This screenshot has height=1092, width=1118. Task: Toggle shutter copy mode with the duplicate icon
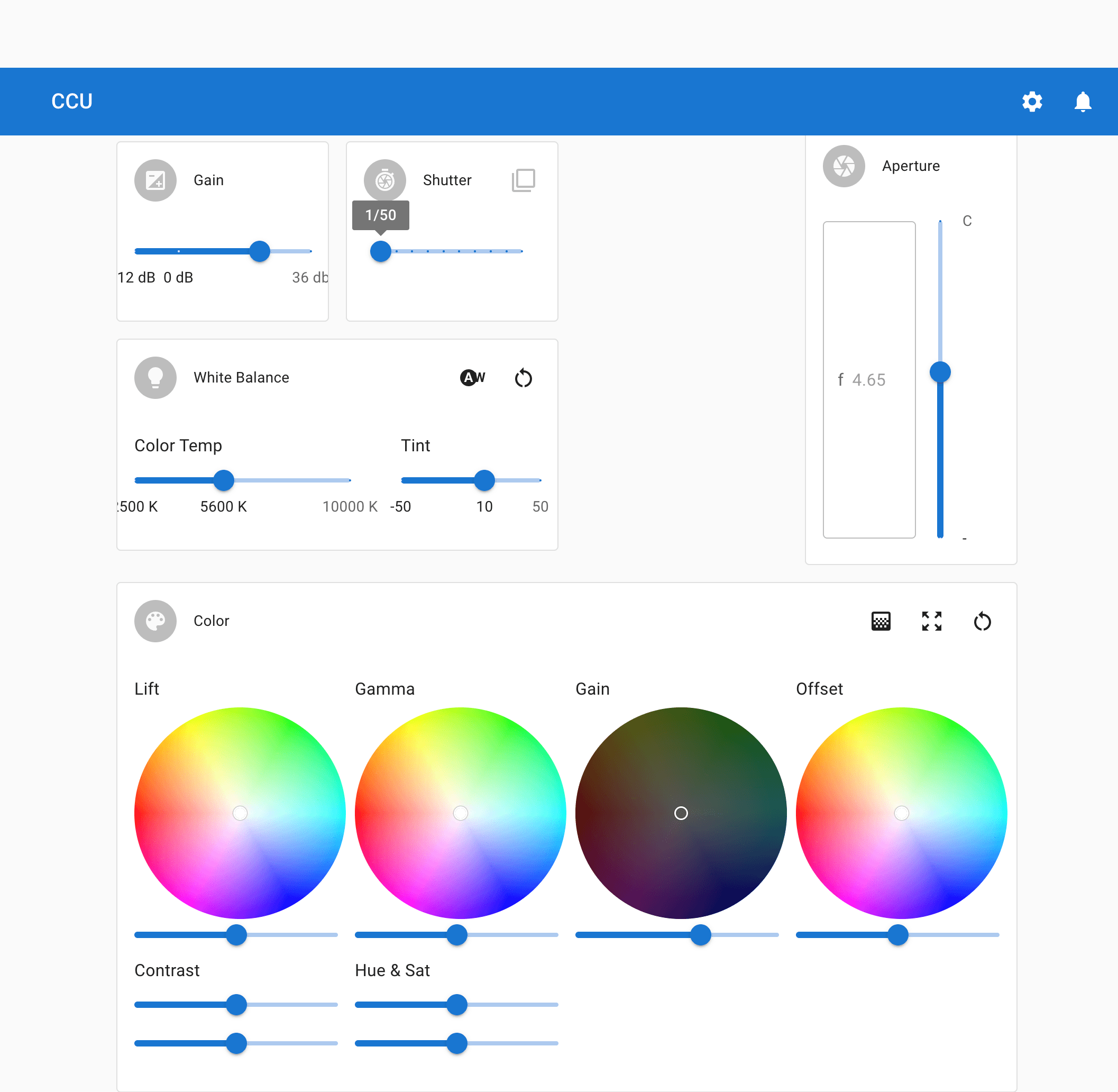523,179
